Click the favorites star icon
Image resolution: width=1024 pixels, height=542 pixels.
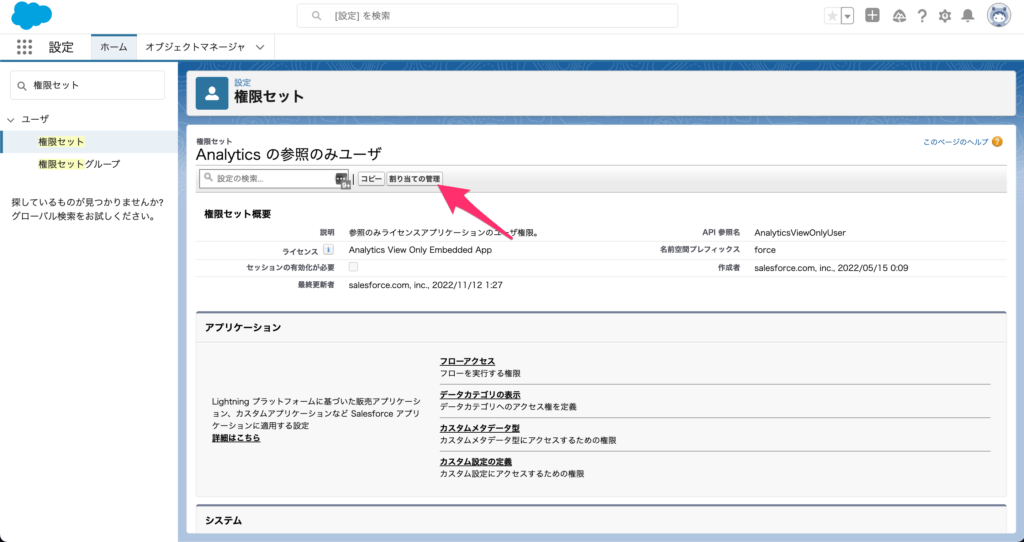coord(832,16)
